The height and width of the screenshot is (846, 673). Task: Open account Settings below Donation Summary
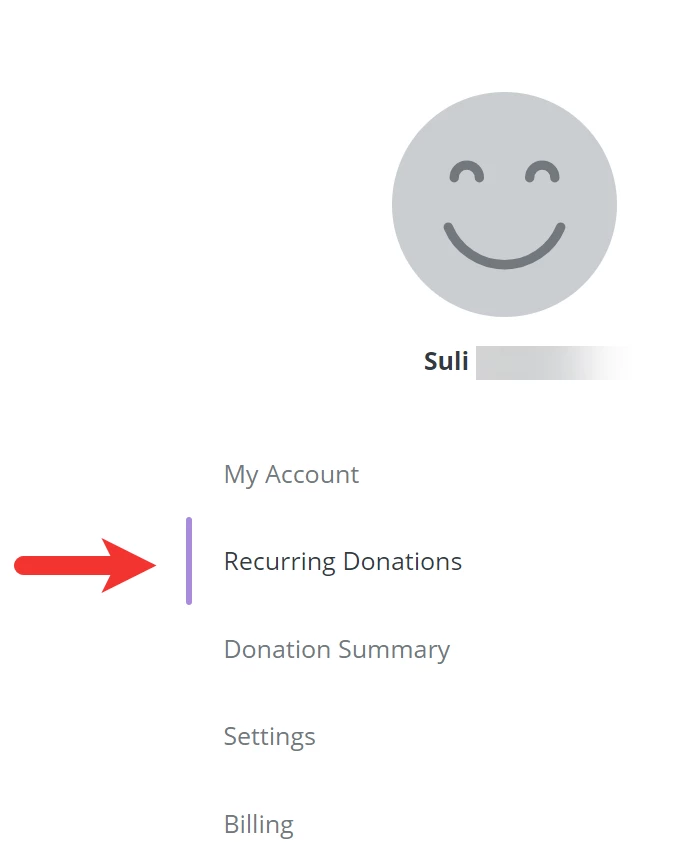[x=269, y=736]
